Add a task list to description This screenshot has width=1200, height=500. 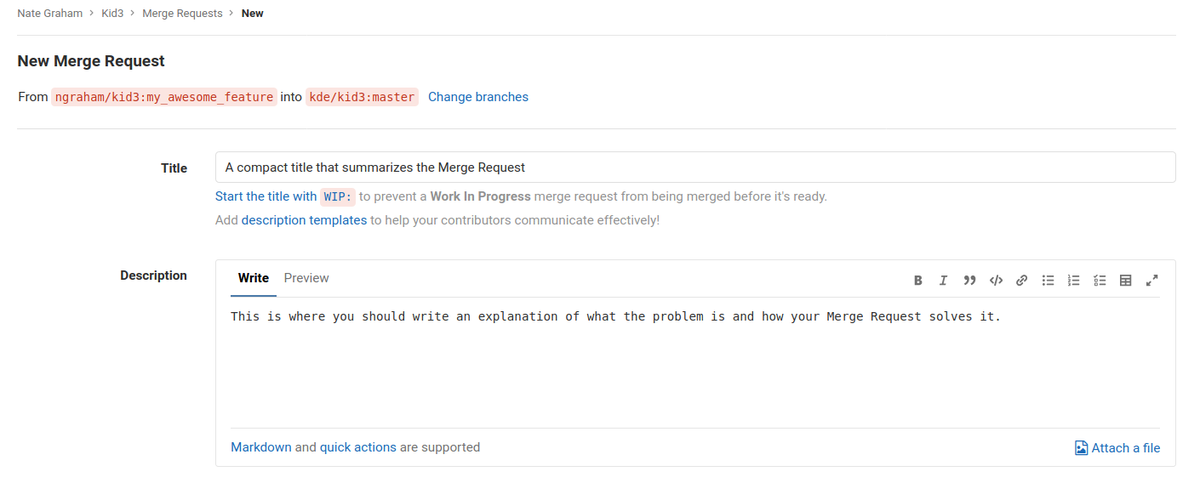[x=1099, y=281]
